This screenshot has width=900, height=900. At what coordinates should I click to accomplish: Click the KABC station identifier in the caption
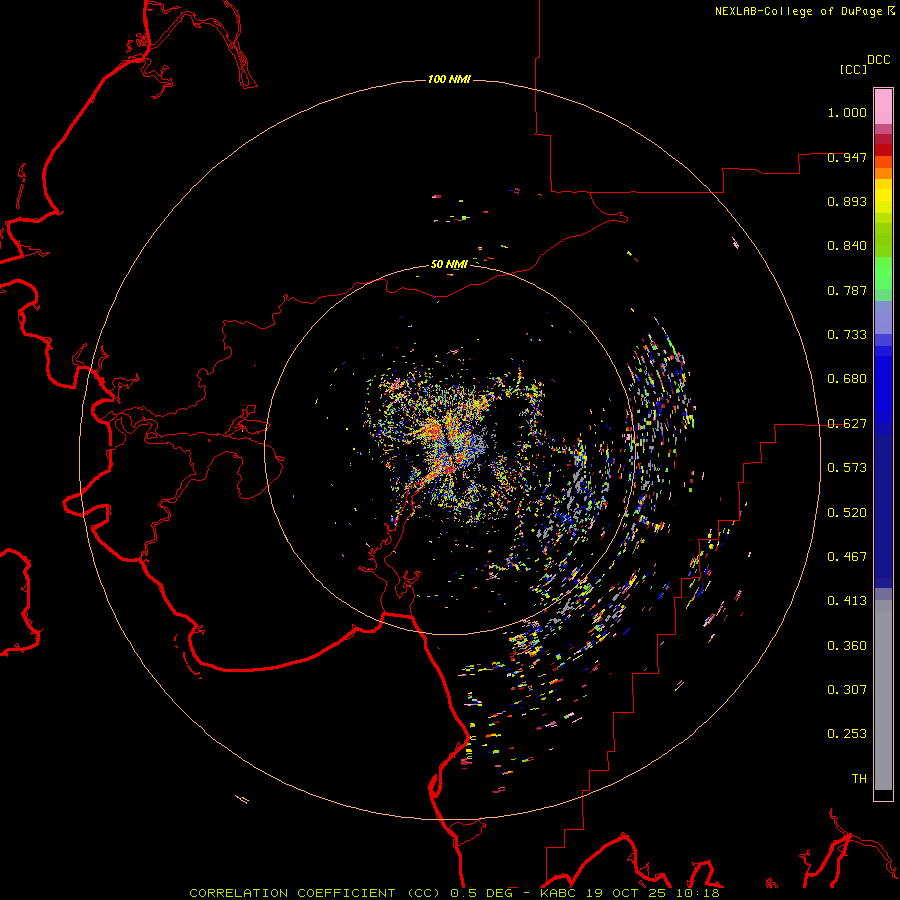(x=557, y=893)
